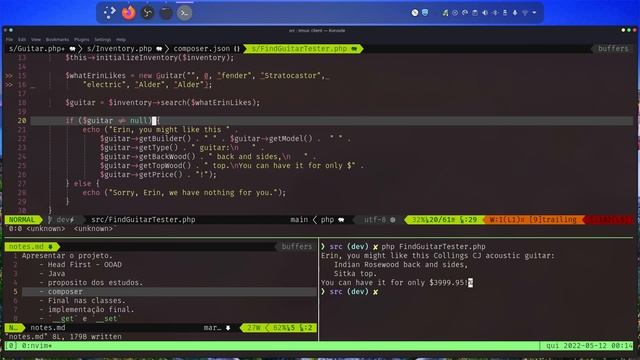This screenshot has height=360, width=640.
Task: Focus the Konsole terminal task icon
Action: [x=184, y=13]
